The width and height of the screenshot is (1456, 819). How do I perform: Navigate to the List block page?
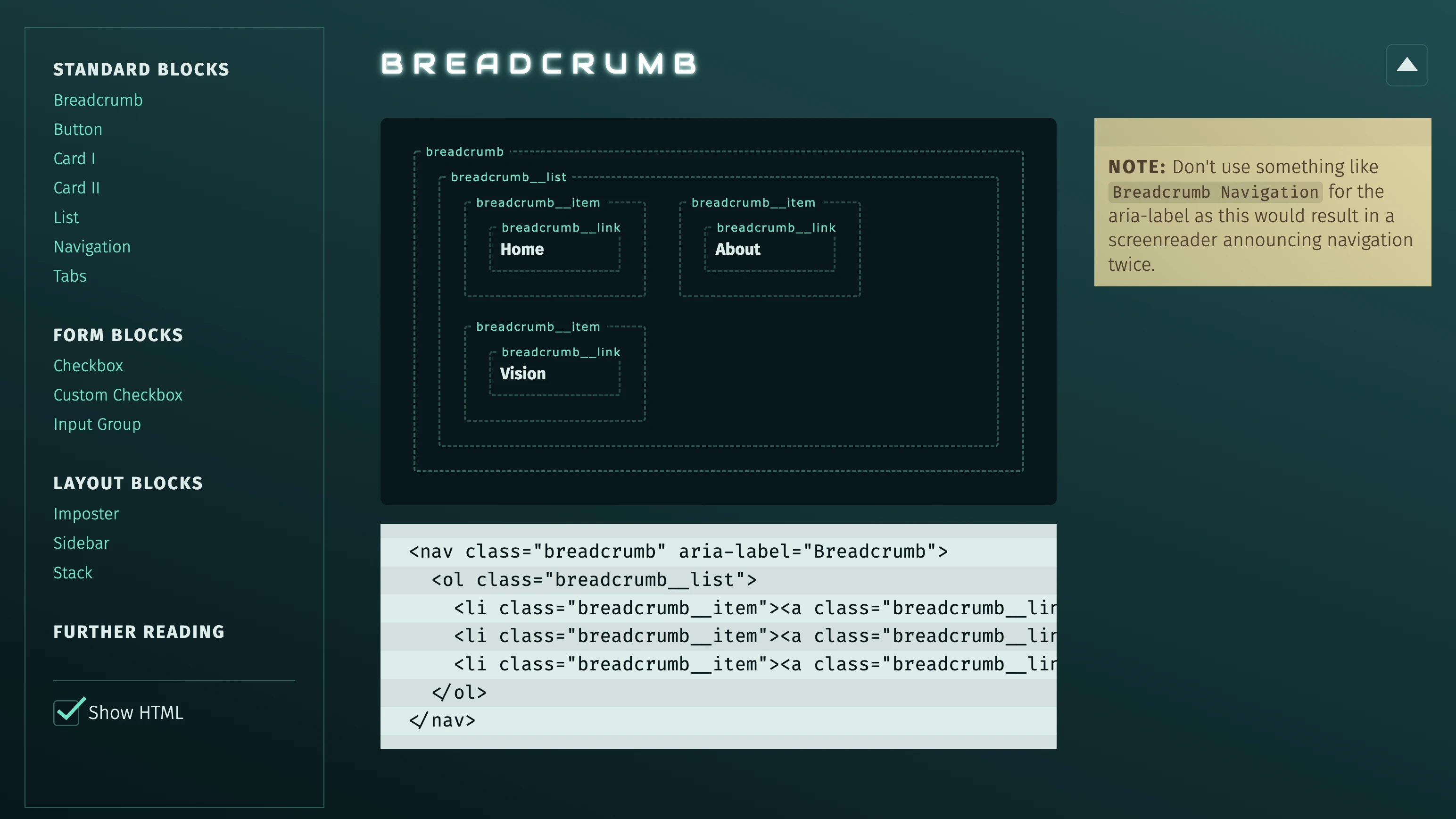66,217
